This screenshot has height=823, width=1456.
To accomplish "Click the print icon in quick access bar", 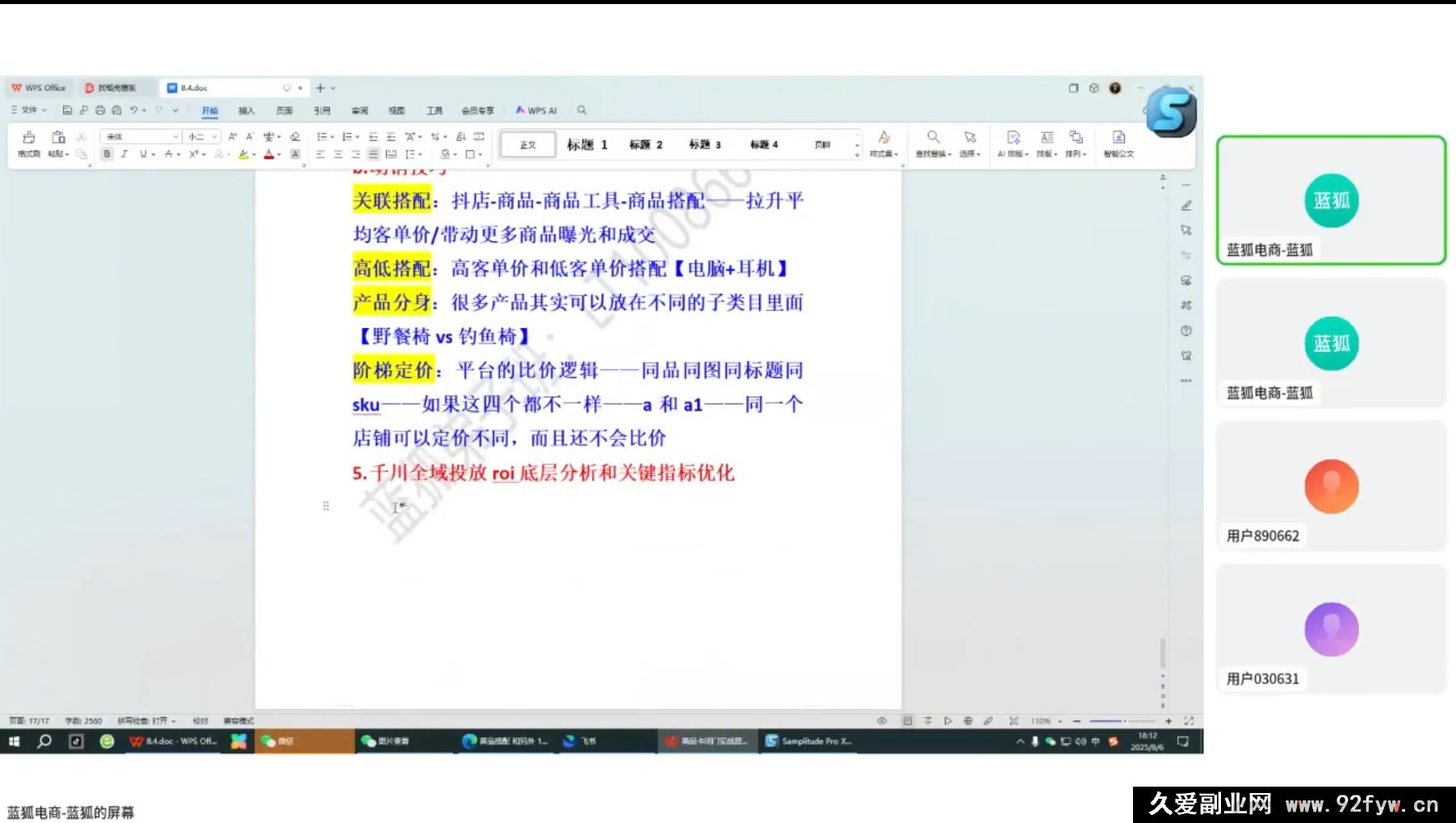I will [100, 110].
